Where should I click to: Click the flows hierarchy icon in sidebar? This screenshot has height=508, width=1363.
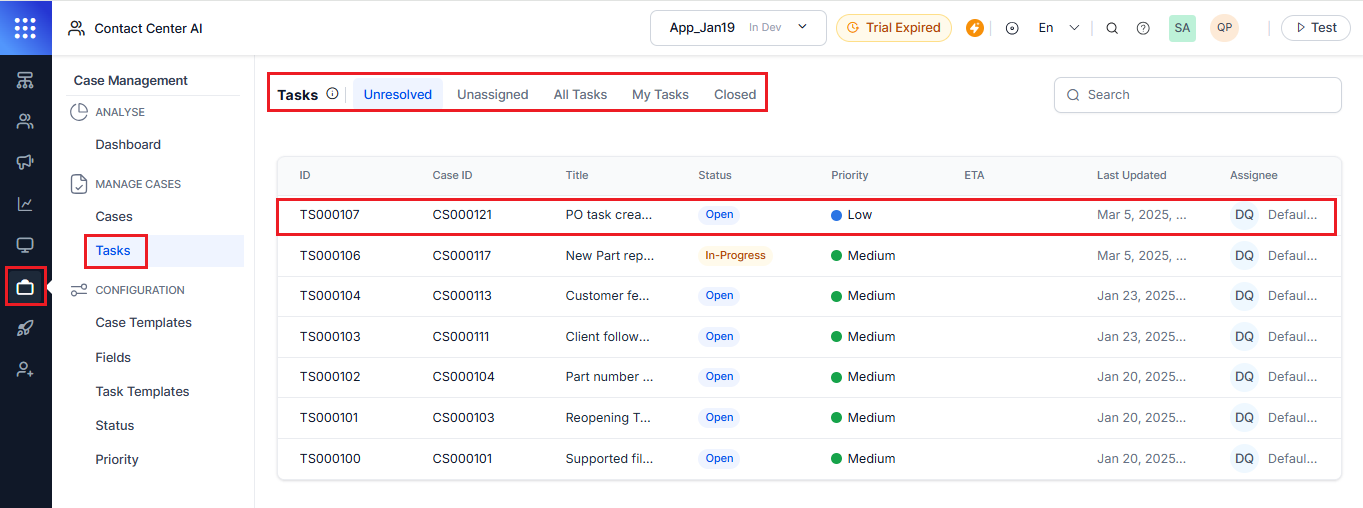[25, 80]
